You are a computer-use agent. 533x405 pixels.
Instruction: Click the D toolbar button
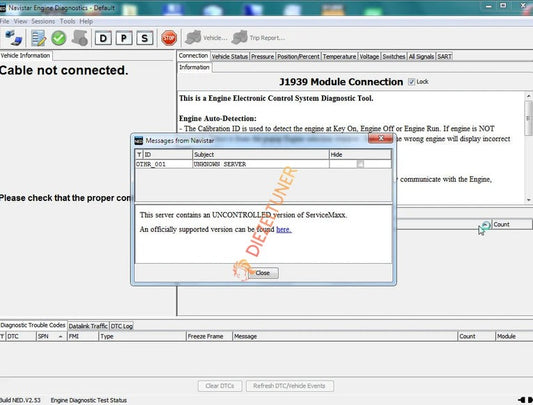coord(103,38)
